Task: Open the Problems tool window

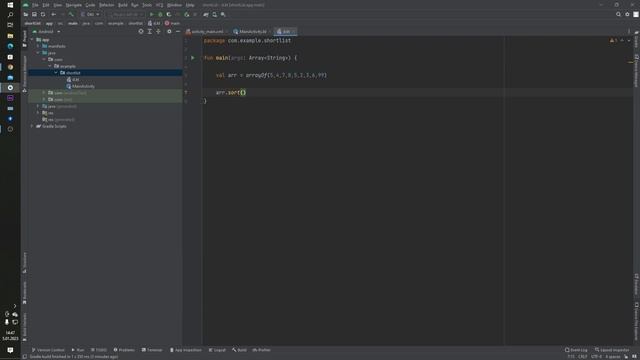Action: (x=124, y=350)
